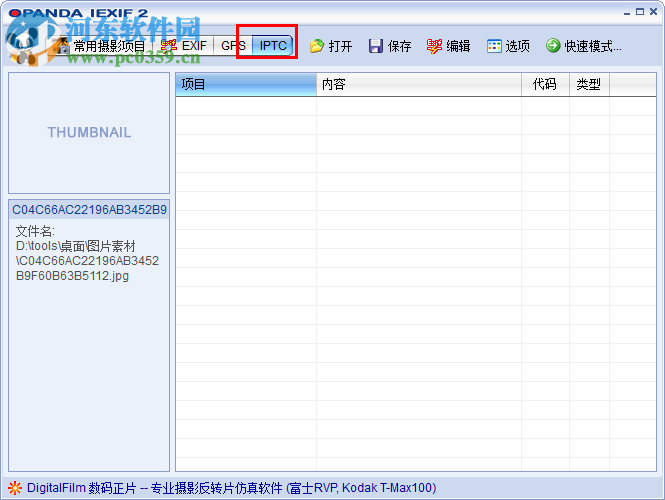Click the EXIF tab icon
This screenshot has height=500, width=665.
point(168,45)
